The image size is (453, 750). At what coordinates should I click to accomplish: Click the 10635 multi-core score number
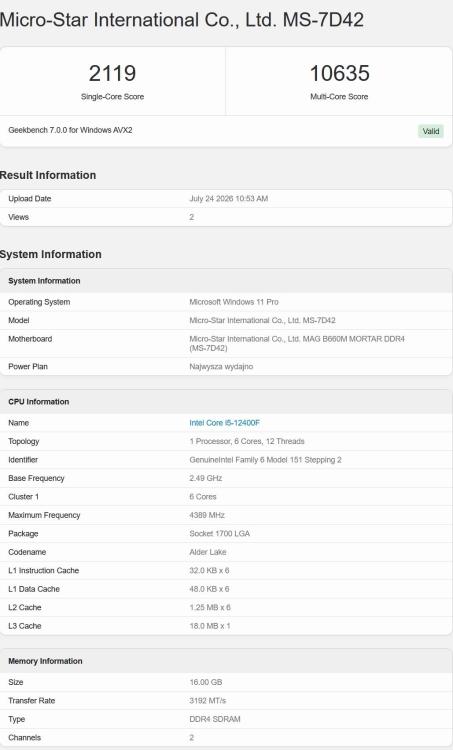[x=340, y=73]
